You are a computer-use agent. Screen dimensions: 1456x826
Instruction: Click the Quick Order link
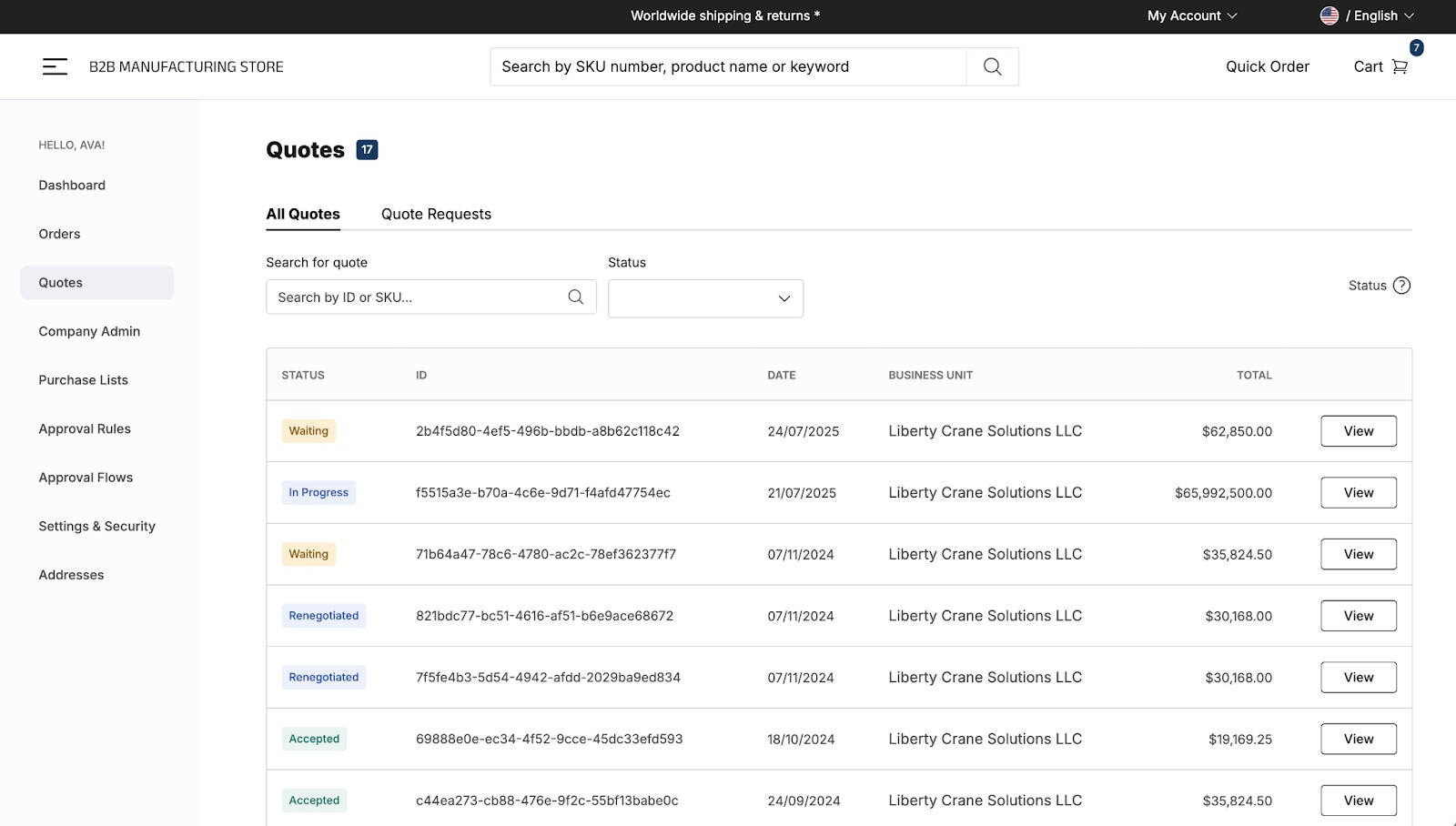click(x=1267, y=66)
